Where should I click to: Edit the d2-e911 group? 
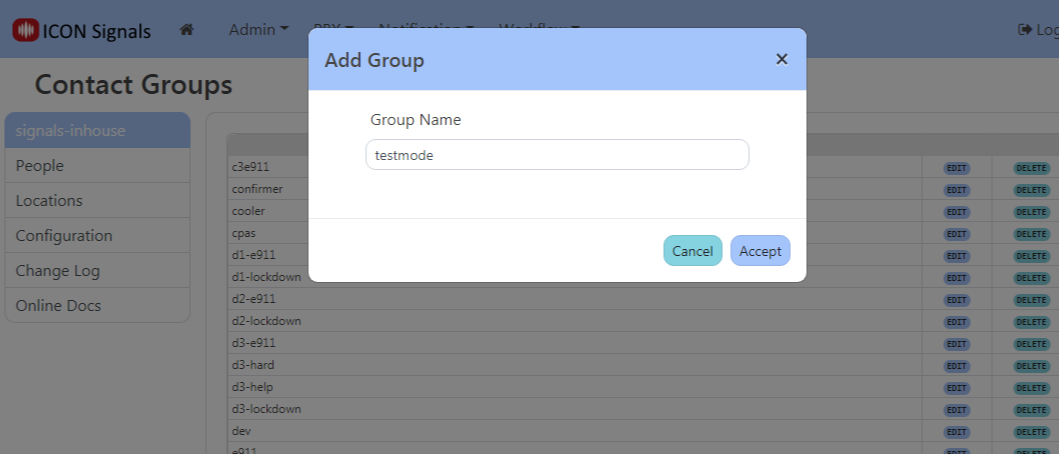[x=956, y=300]
